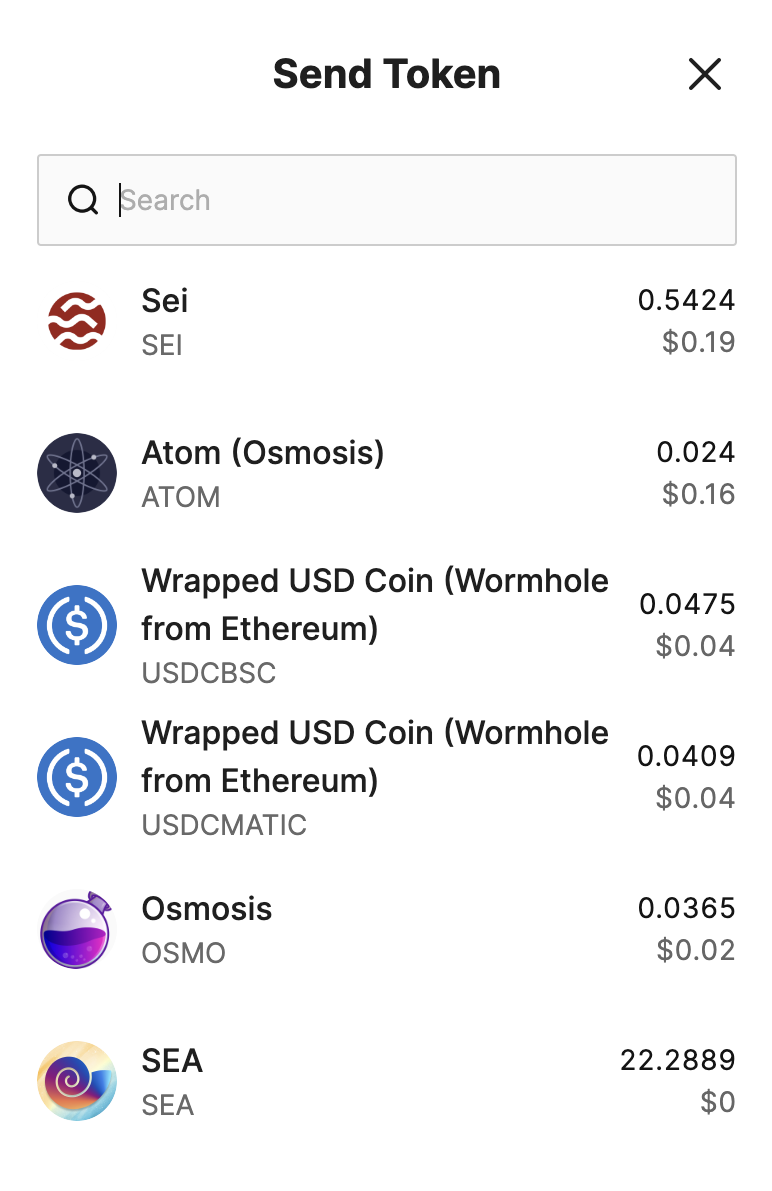The width and height of the screenshot is (772, 1191).
Task: Select the Osmosis potion flask icon
Action: (x=77, y=929)
